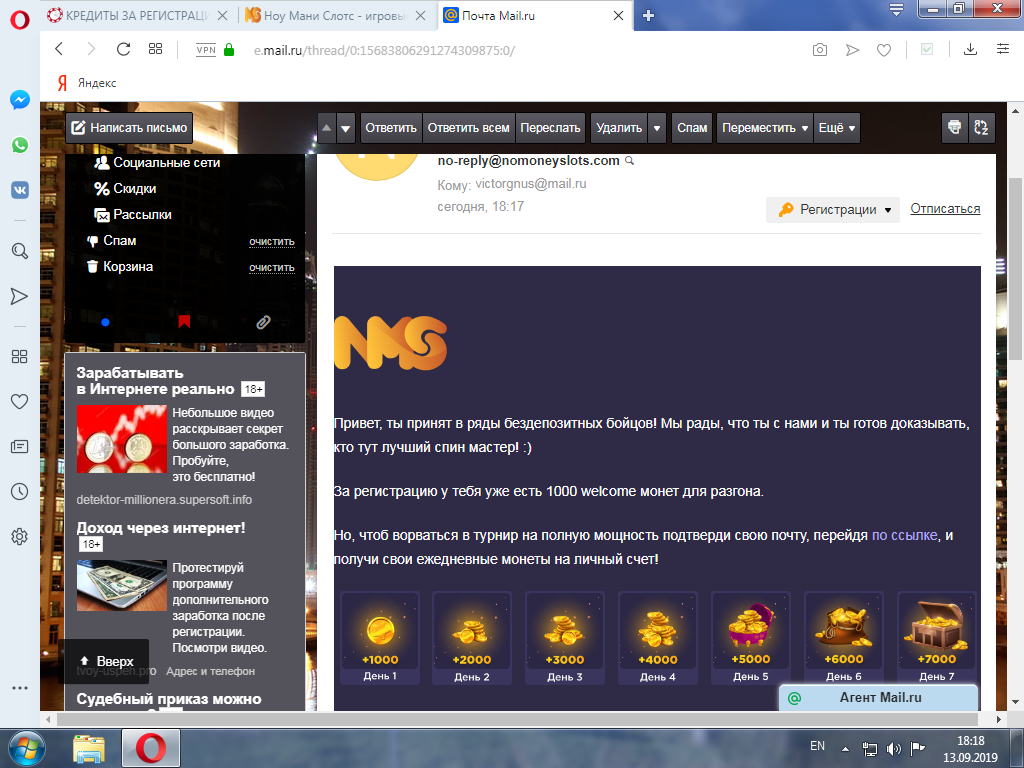Follow the по ссылке confirmation link

coord(904,536)
